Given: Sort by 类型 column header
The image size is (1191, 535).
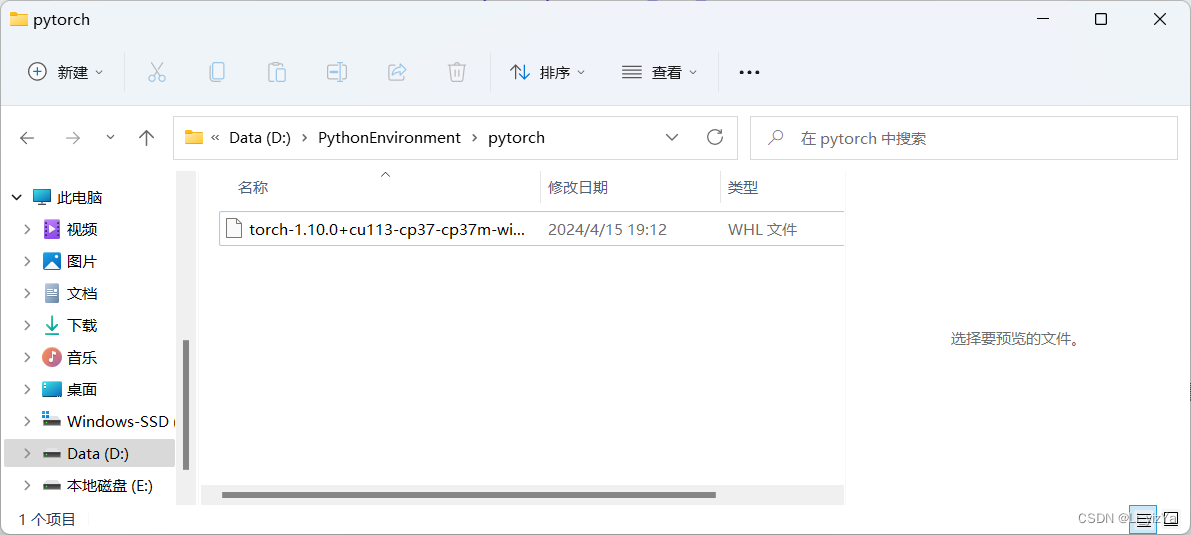Looking at the screenshot, I should tap(743, 188).
